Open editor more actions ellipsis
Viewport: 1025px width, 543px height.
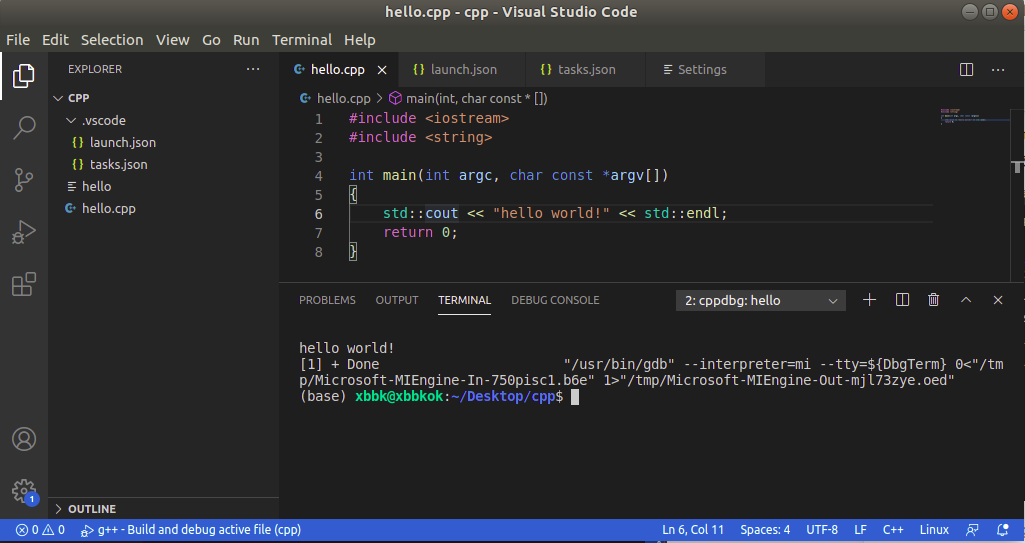tap(998, 69)
